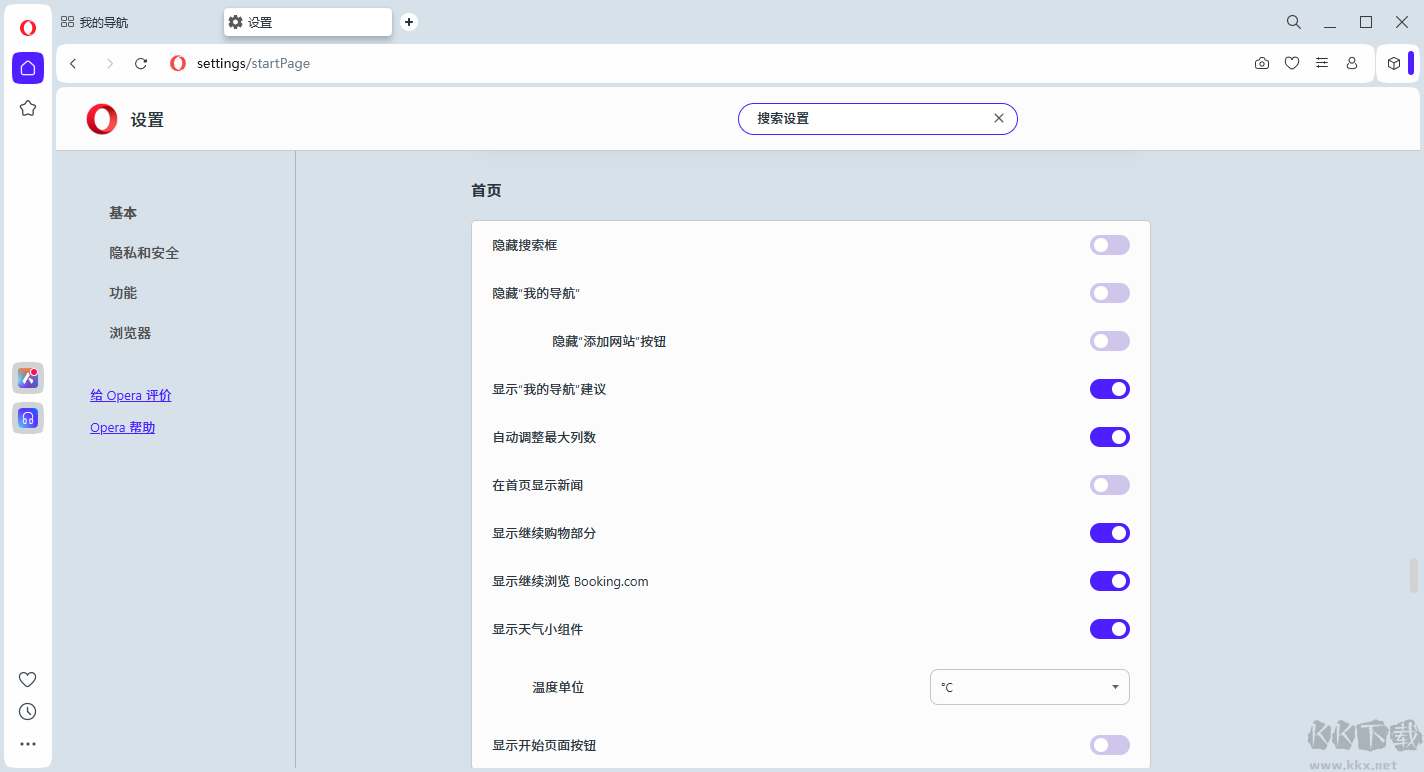Open the Opera main menu logo

[28, 28]
